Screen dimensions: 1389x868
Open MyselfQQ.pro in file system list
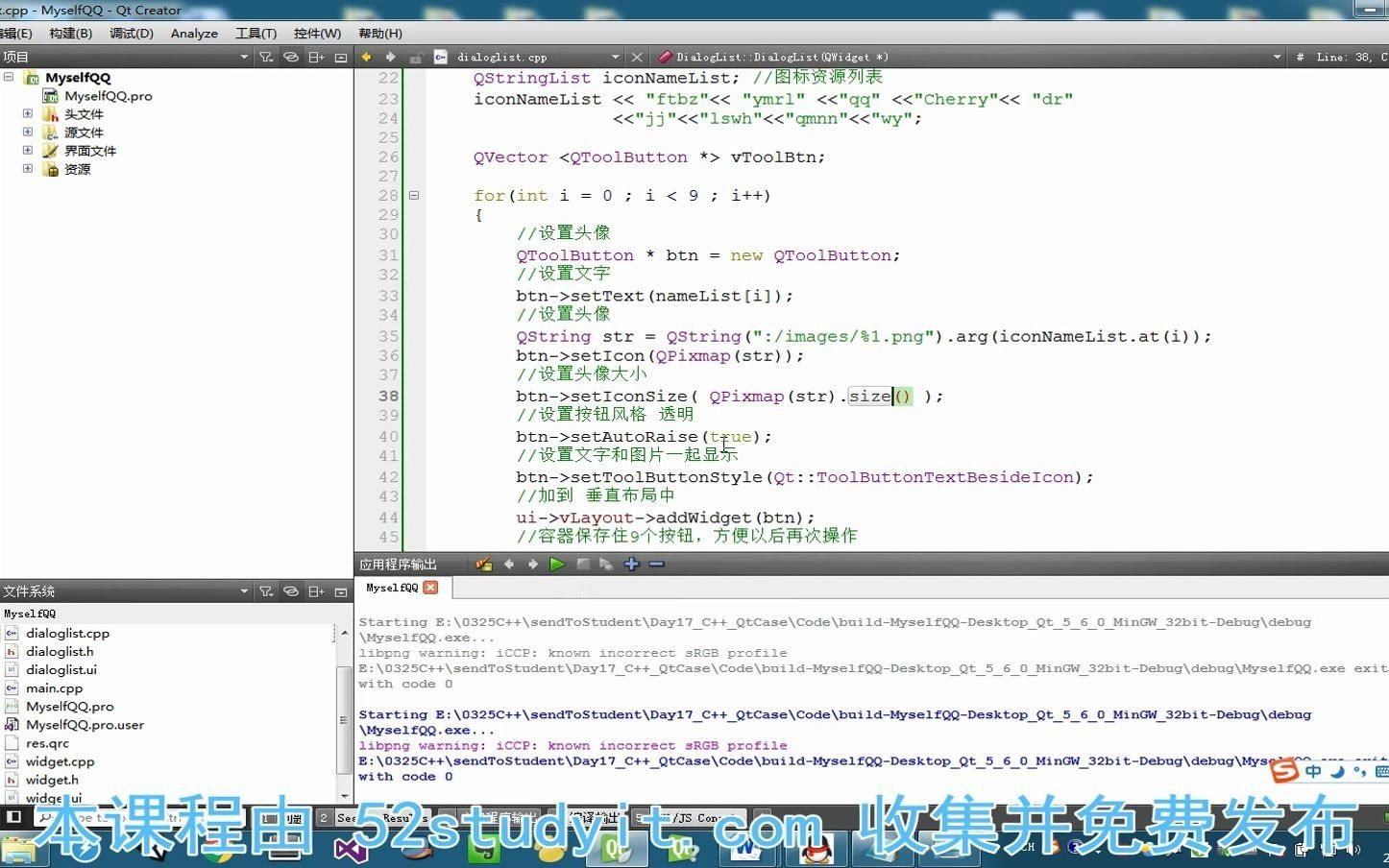(x=69, y=707)
